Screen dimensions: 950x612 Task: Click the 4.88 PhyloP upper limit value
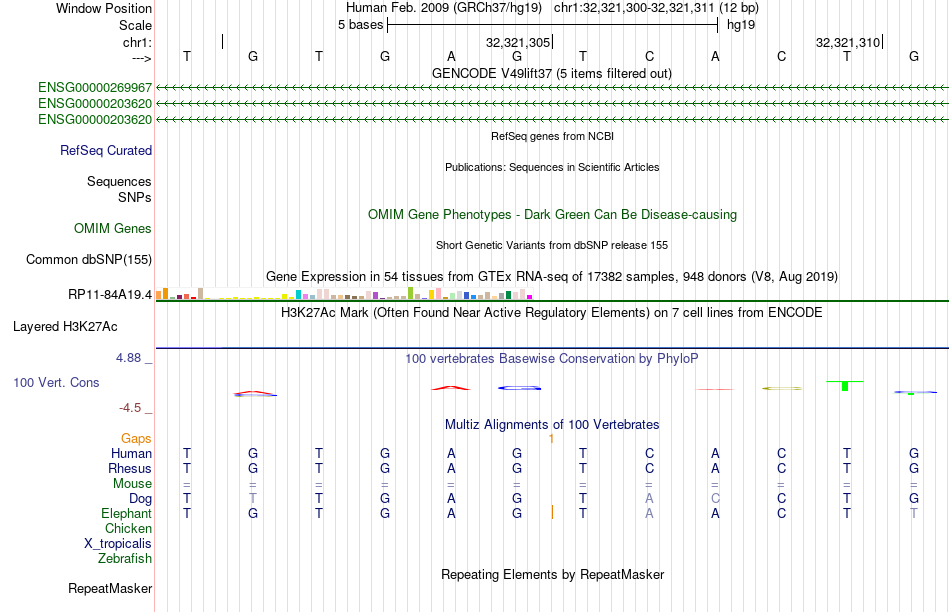point(128,358)
